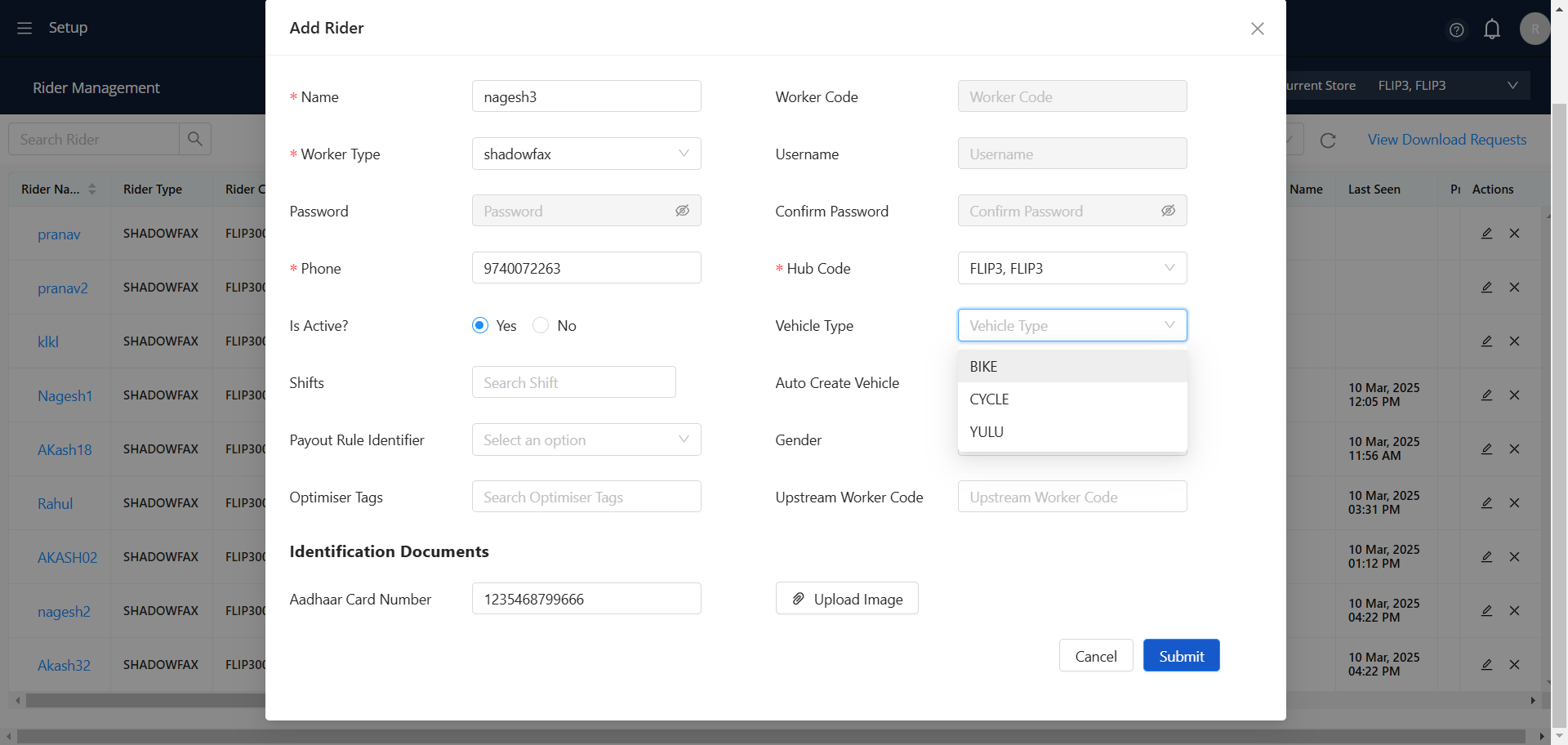Toggle visibility eye in Confirm Password field
Screen dimensions: 1568x745
tap(1169, 211)
